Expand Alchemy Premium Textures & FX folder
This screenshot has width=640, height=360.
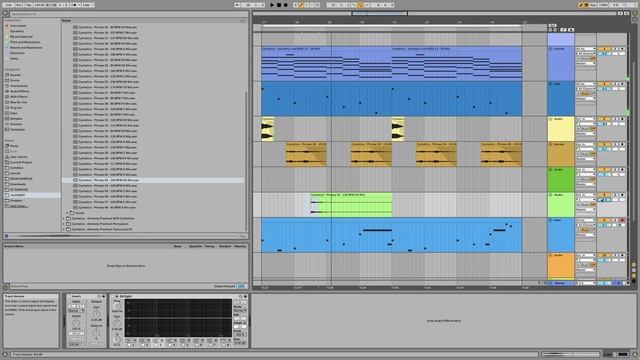64,229
